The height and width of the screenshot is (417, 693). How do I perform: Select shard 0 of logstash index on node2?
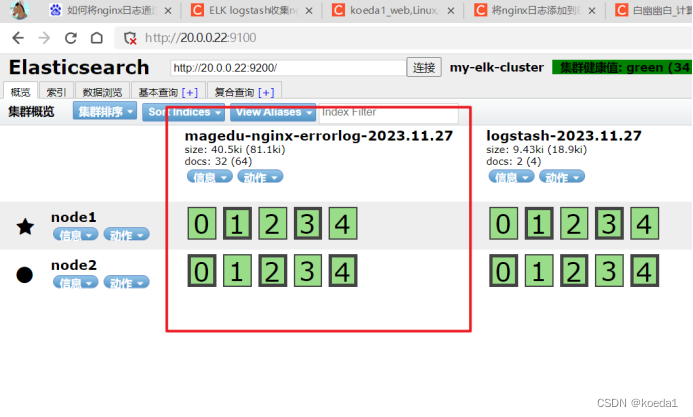(x=503, y=270)
